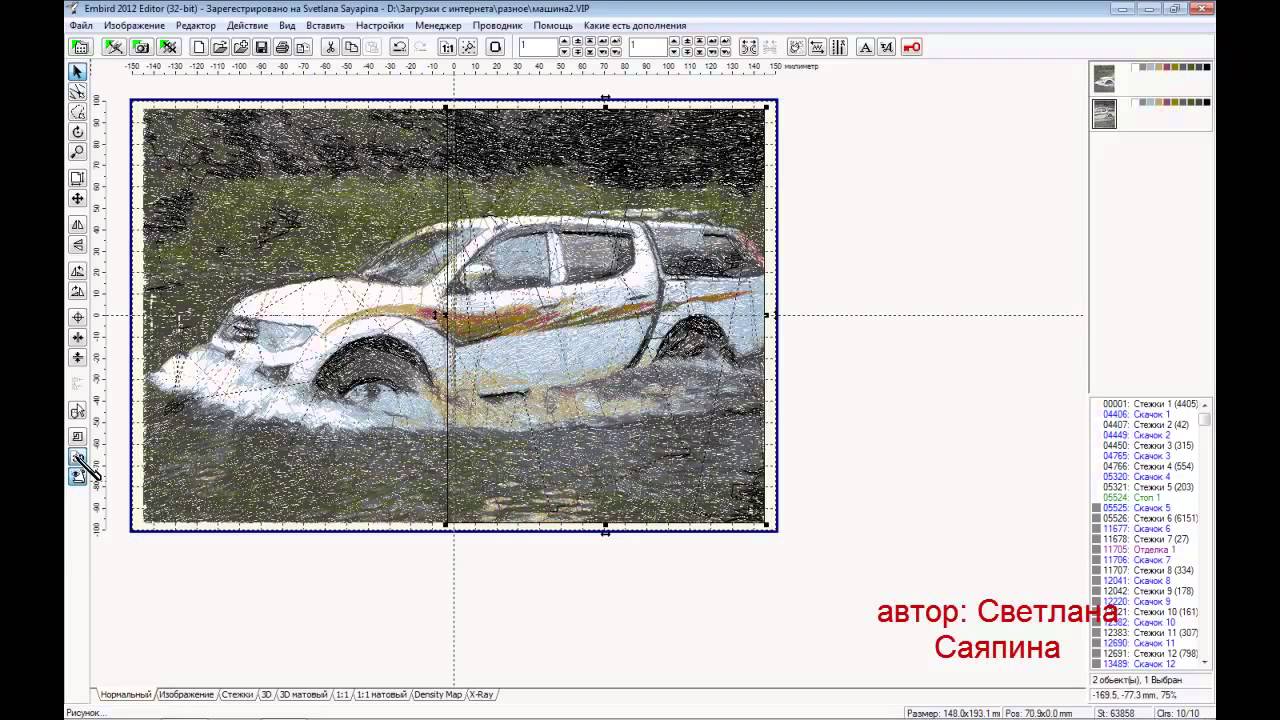Click the 1:1 scale view icon
Viewport: 1280px width, 720px height.
pyautogui.click(x=447, y=47)
